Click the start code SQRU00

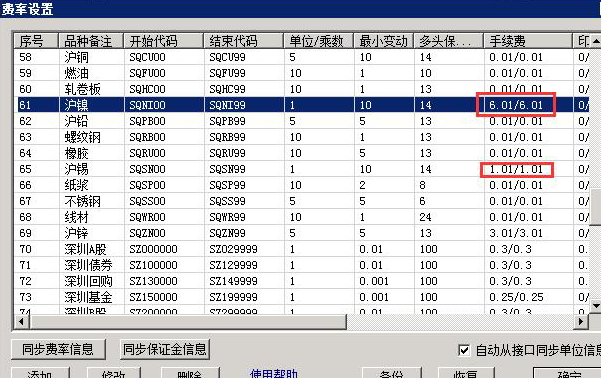pyautogui.click(x=147, y=153)
